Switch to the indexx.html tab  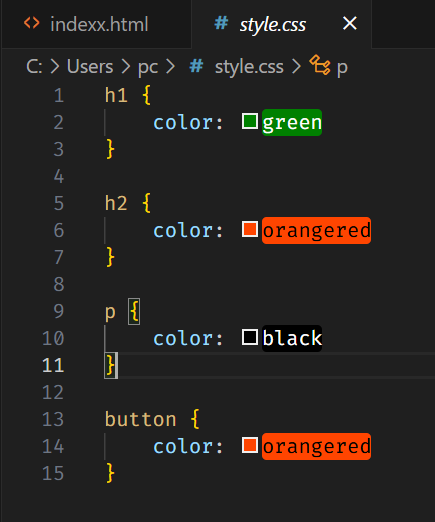96,24
